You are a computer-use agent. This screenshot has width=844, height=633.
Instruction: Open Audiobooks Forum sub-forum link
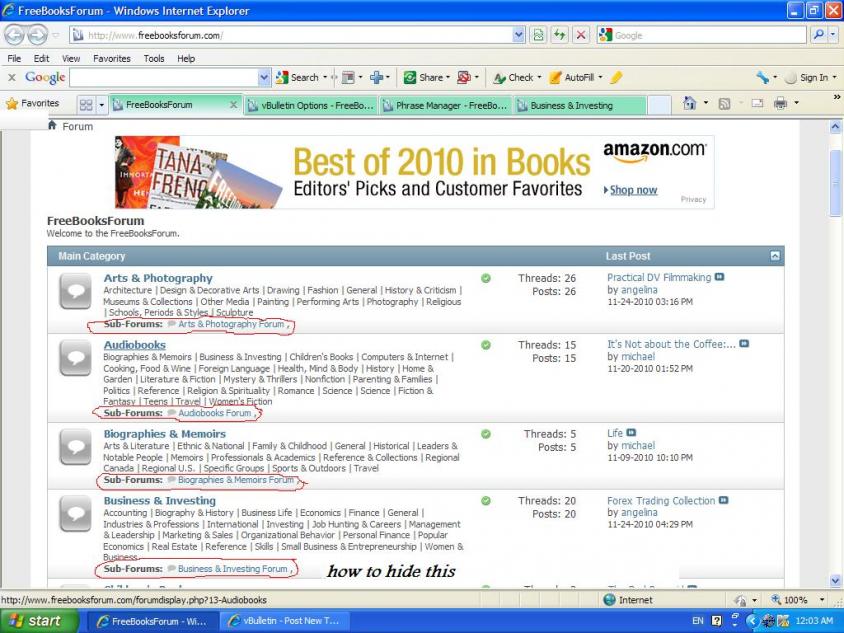[x=215, y=413]
